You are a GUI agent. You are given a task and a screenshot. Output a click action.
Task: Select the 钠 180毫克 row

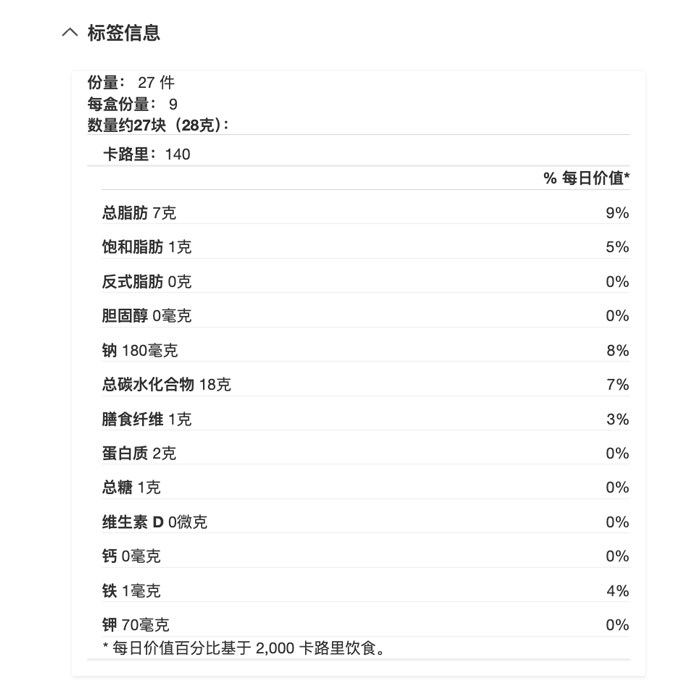pos(366,350)
